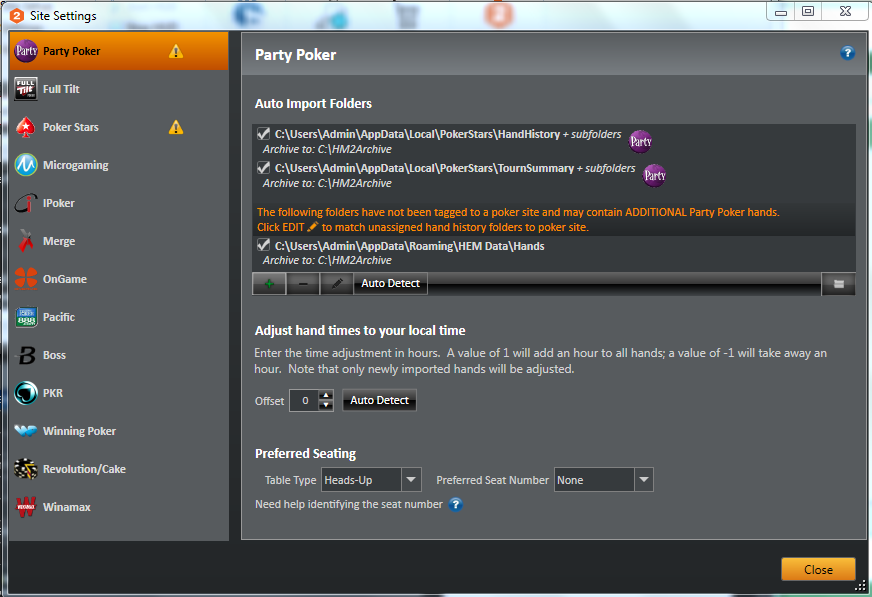Click Party tag icon on HandHistory folder
Viewport: 872px width, 597px height.
(640, 142)
